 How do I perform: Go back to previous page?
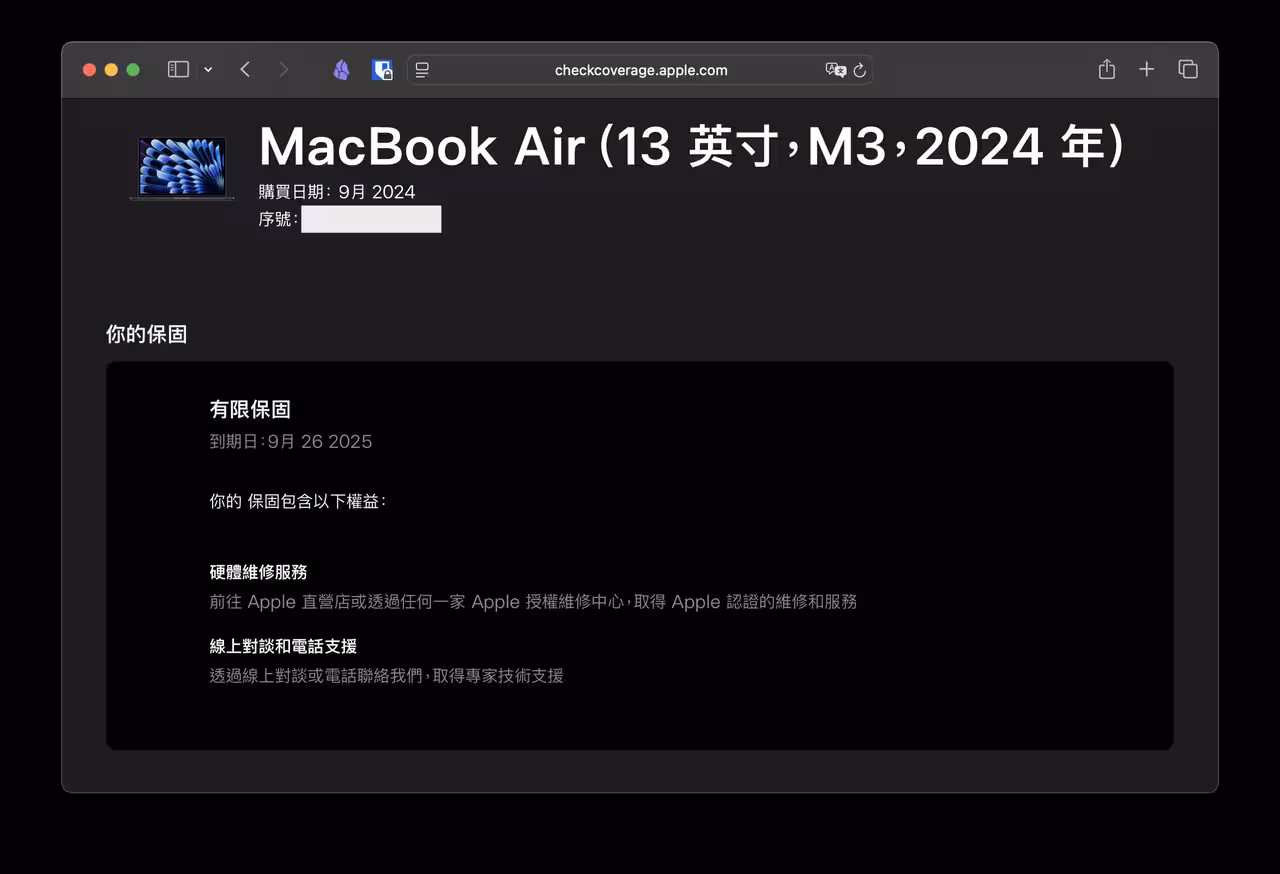pyautogui.click(x=245, y=70)
